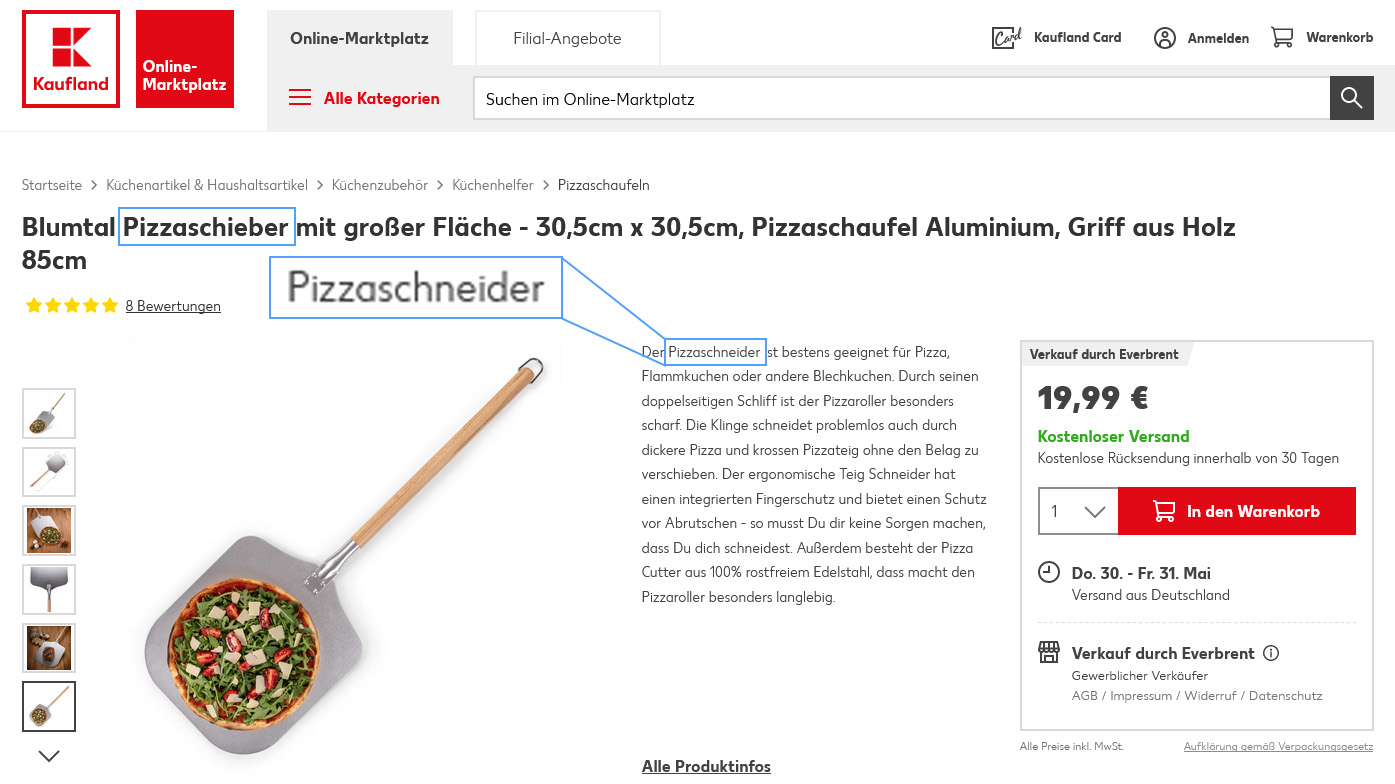Select the five-star rating display
Screen dimensions: 1395x784
(x=70, y=305)
